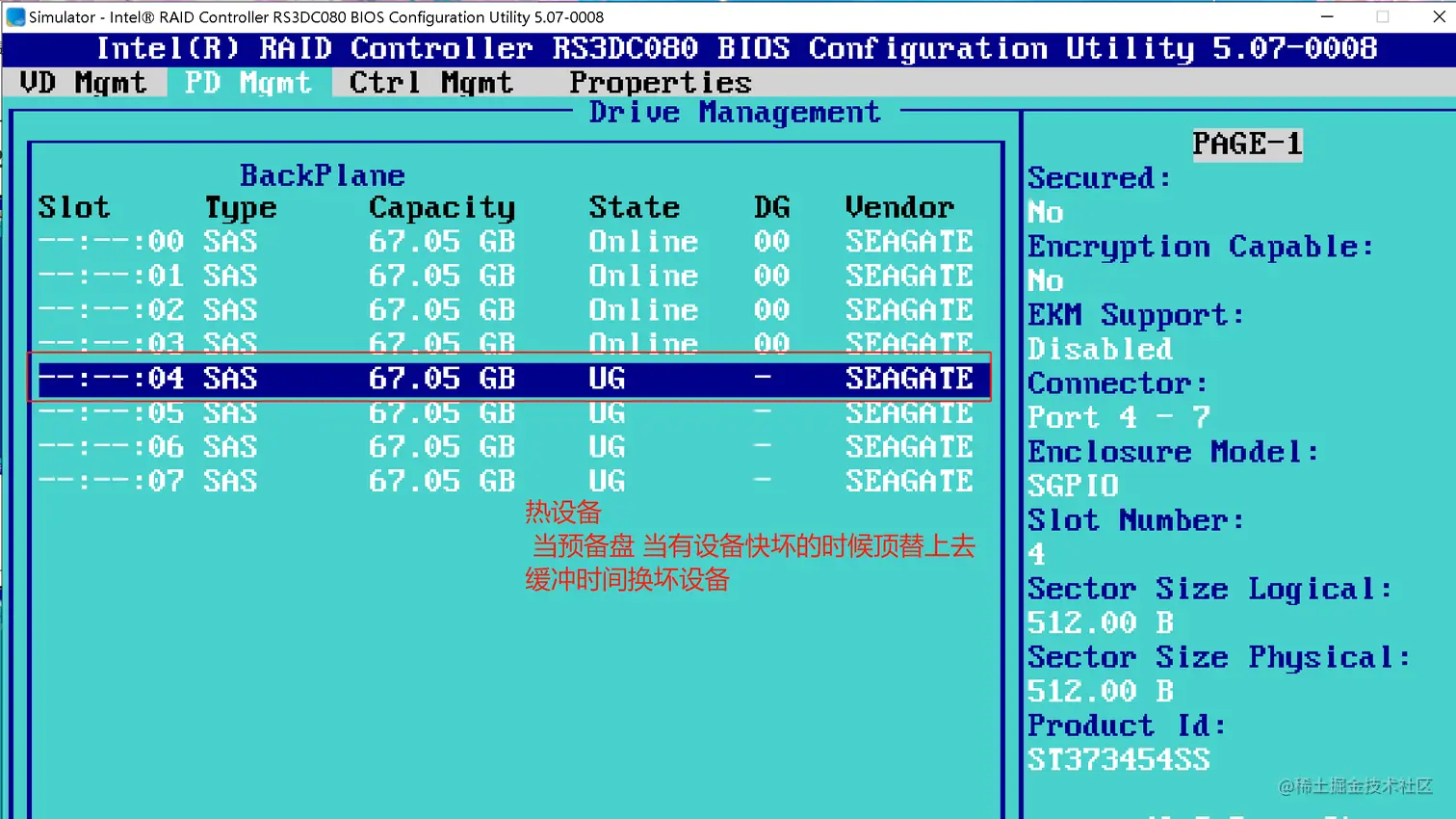Minimize the Simulator window
Screen dimensions: 1456x819
[1327, 16]
